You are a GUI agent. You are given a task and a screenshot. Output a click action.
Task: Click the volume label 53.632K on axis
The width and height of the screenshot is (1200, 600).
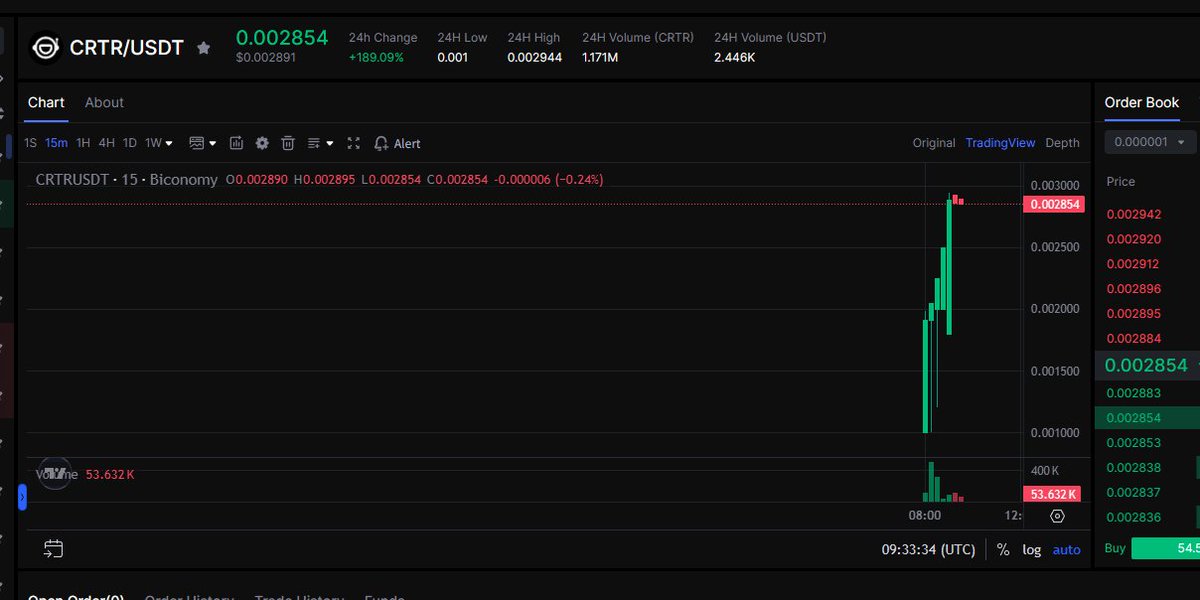1053,494
